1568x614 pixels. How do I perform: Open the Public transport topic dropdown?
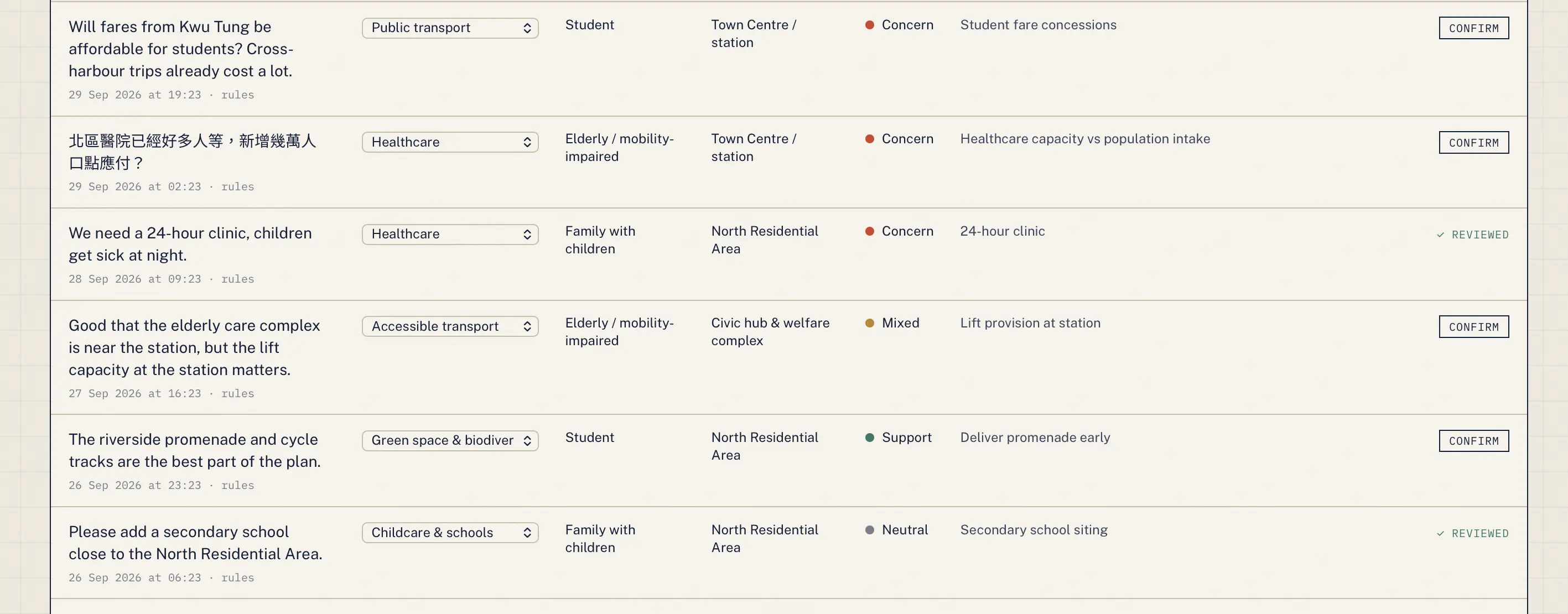coord(450,28)
